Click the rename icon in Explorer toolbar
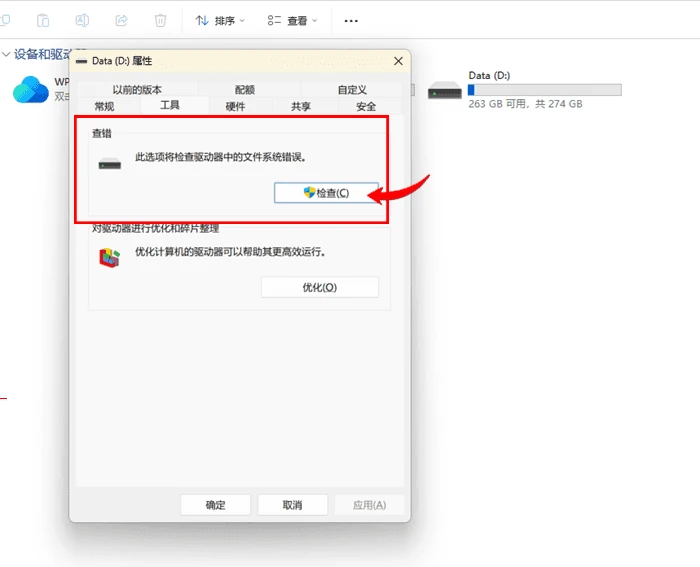Screen dimensions: 700x567 82,21
